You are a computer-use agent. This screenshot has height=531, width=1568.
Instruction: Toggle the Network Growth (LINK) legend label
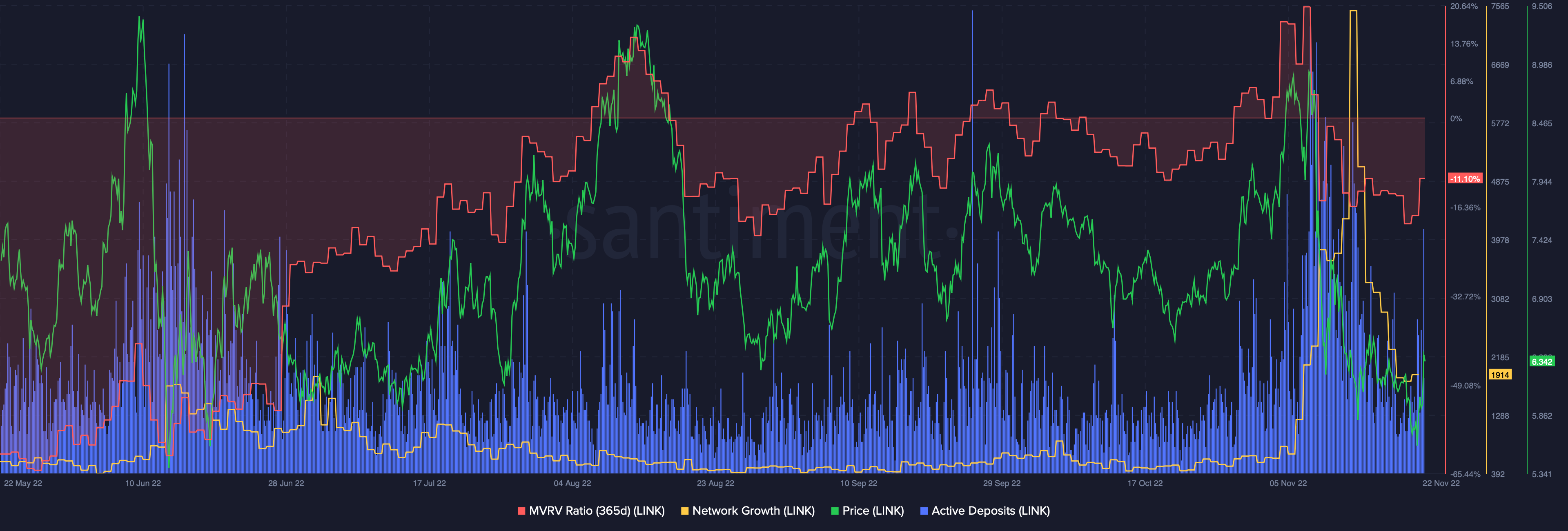[x=753, y=511]
